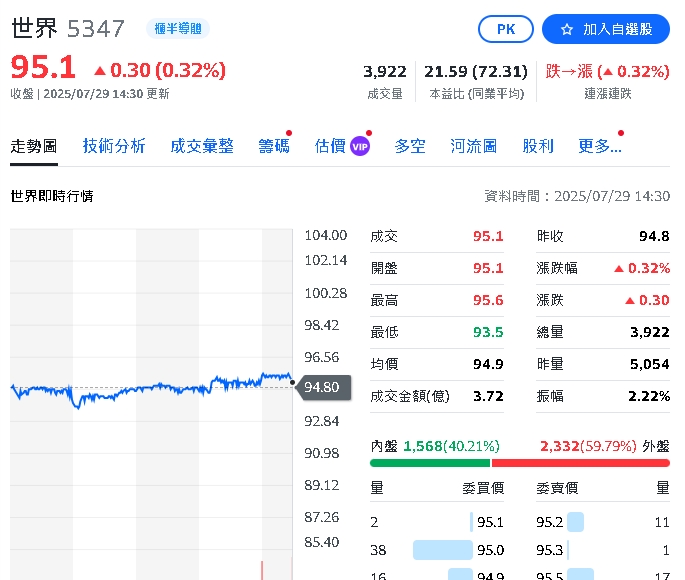Click the 均價 94.9 value
The width and height of the screenshot is (685, 580).
coord(488,364)
